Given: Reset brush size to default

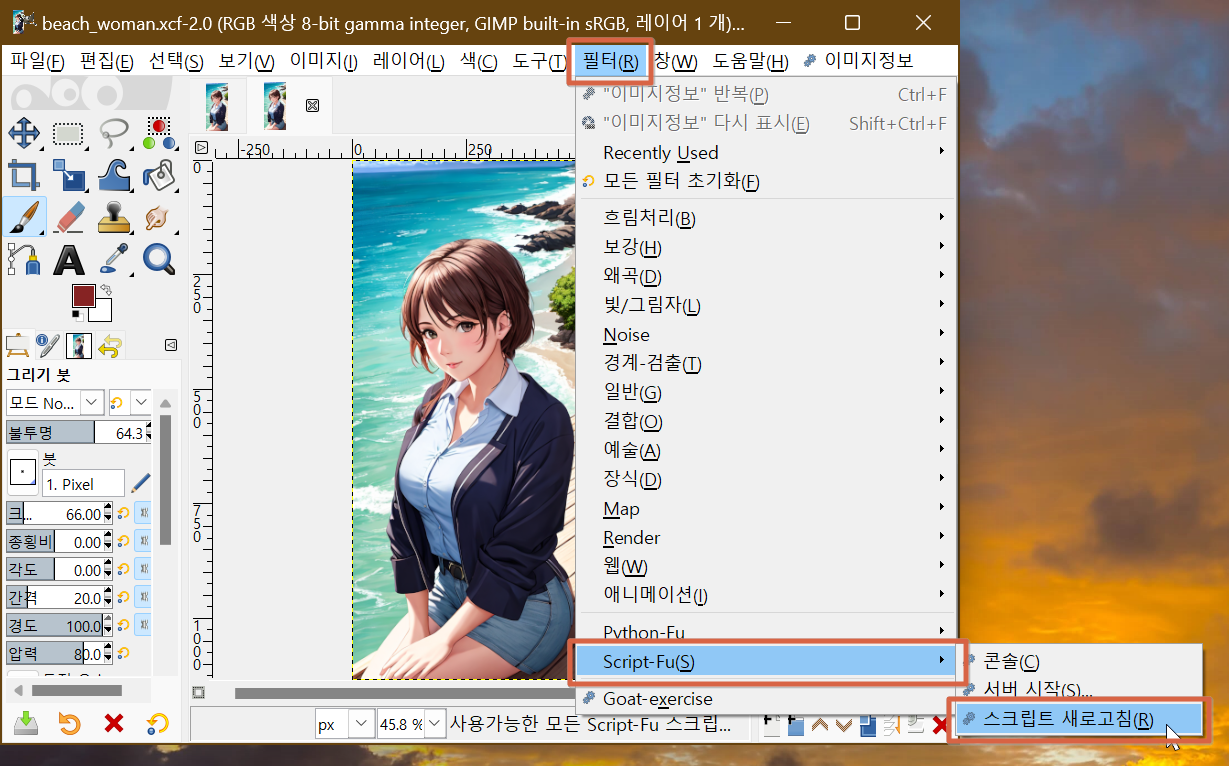Looking at the screenshot, I should pyautogui.click(x=124, y=514).
